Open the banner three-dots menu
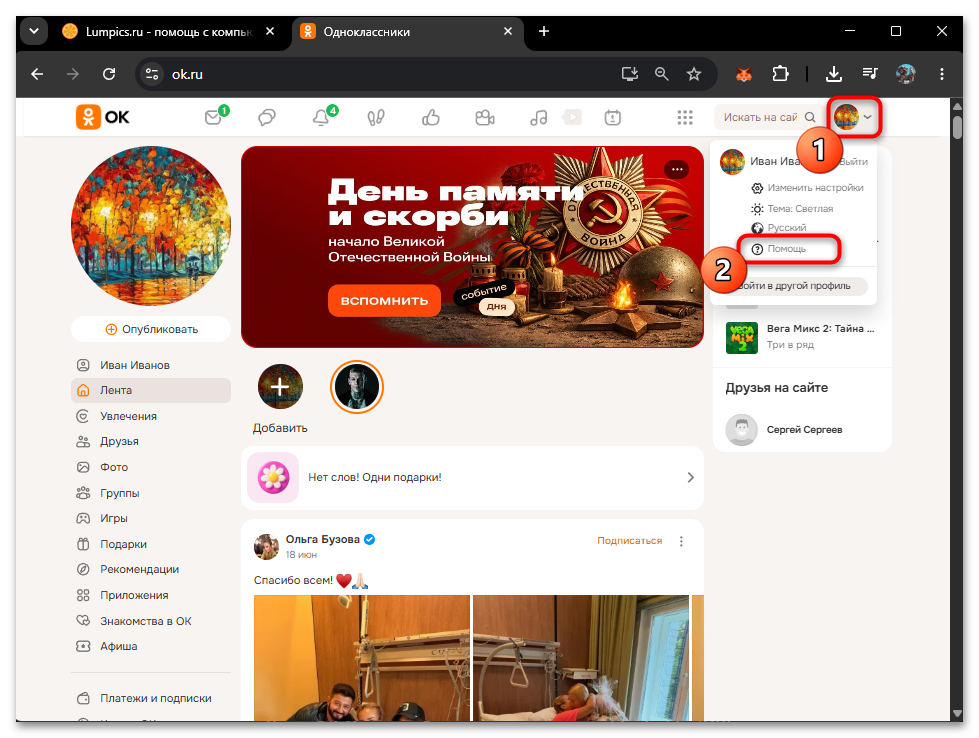Viewport: 979px width, 738px height. click(677, 169)
